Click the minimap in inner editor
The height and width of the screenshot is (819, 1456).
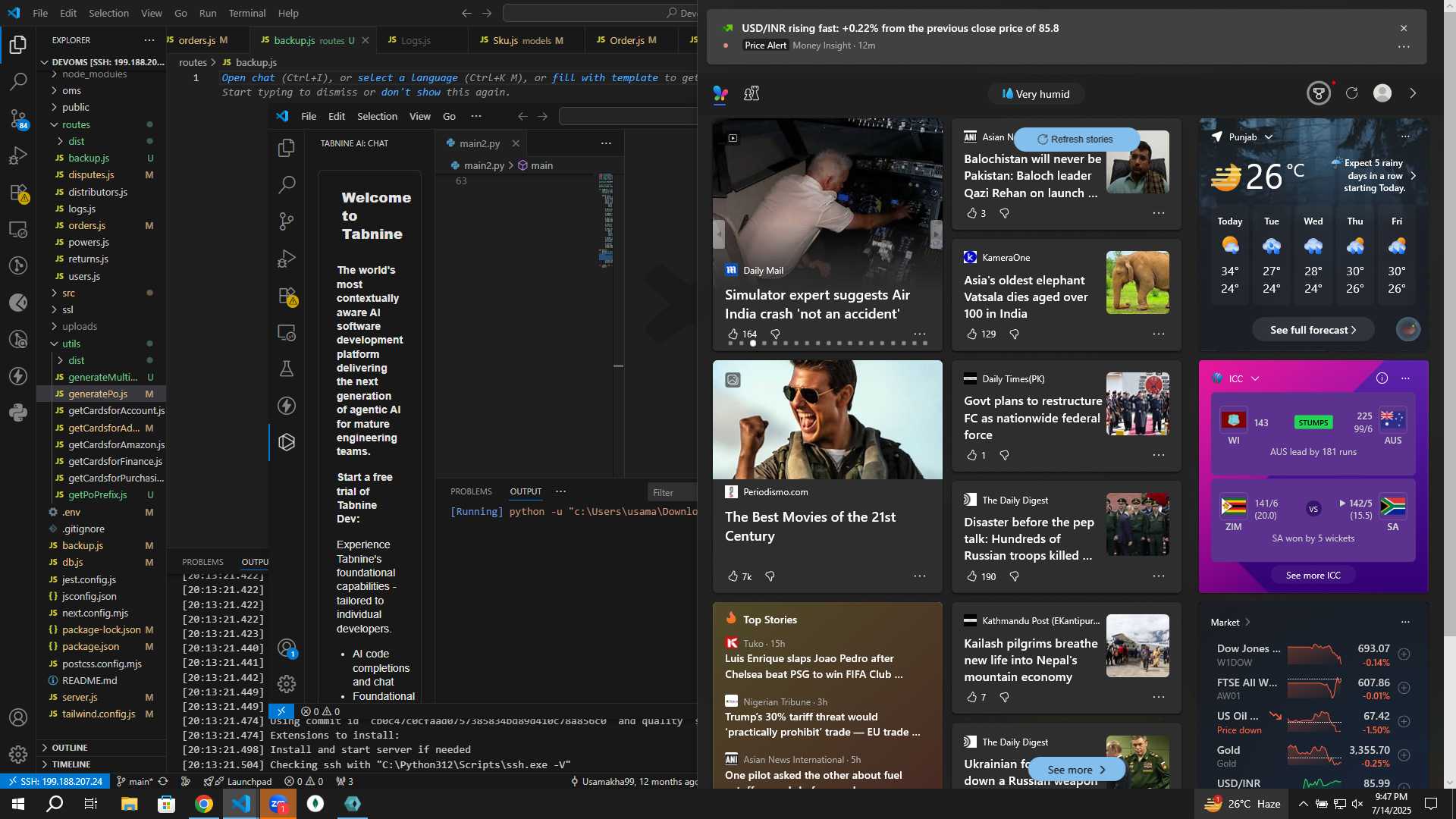point(605,220)
